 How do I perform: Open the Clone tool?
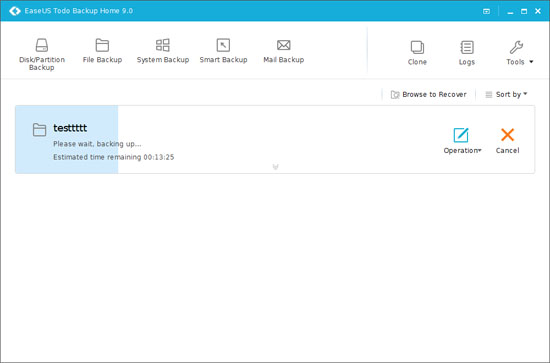[417, 53]
